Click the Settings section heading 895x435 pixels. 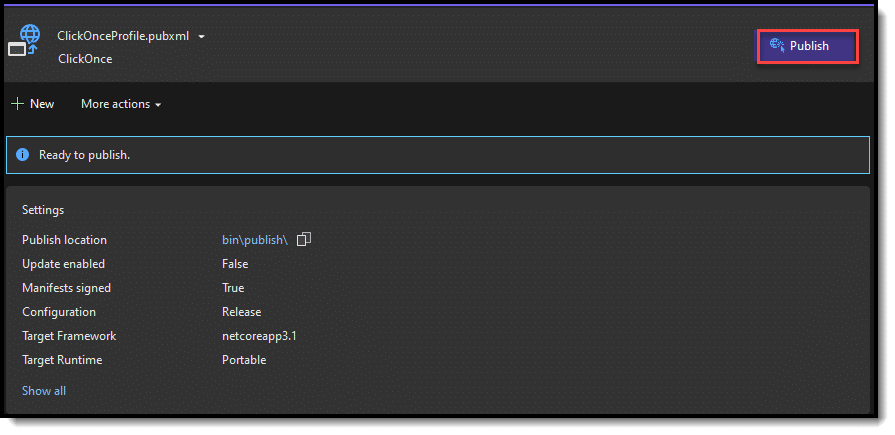[x=43, y=210]
